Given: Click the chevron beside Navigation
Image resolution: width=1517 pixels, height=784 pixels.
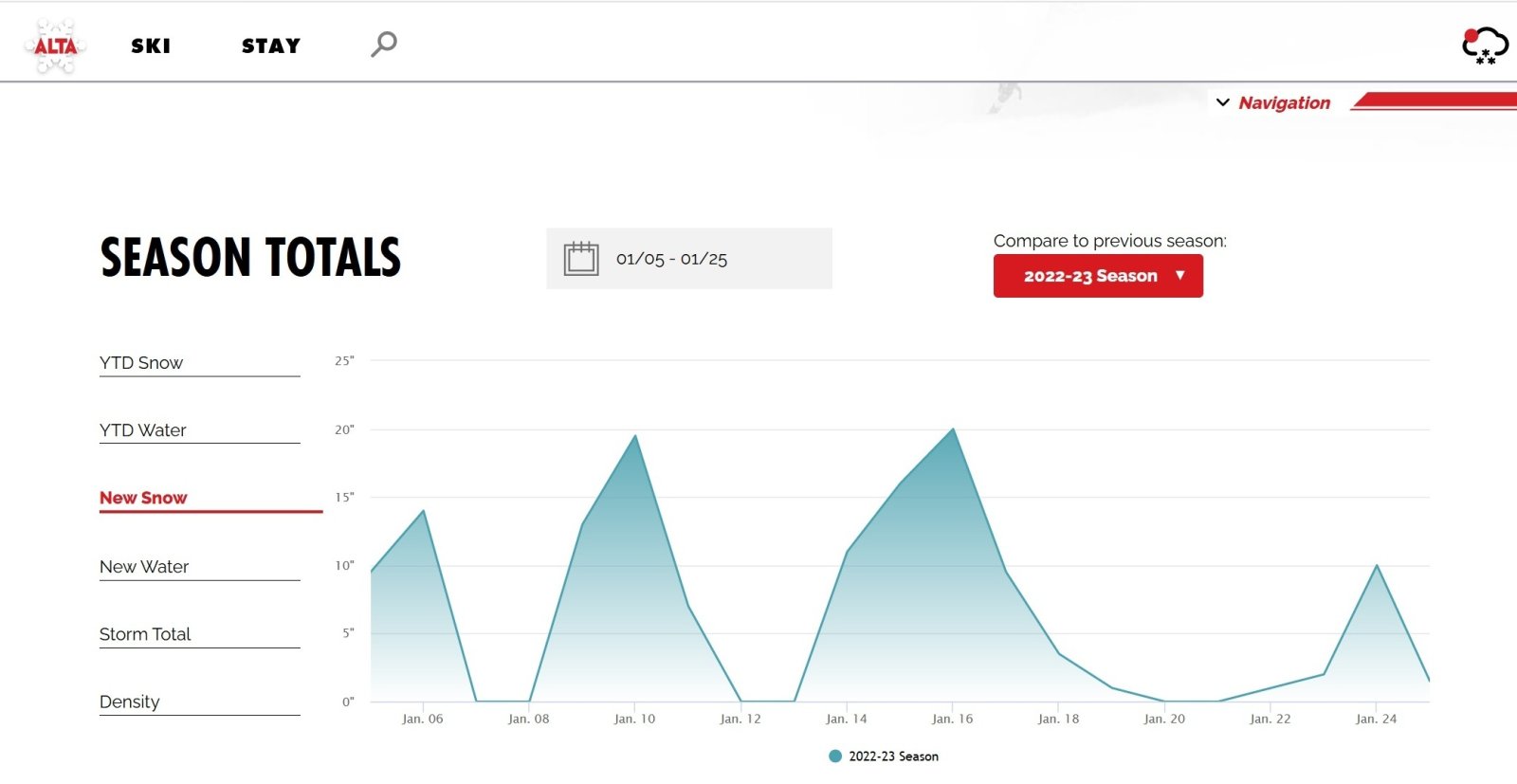Looking at the screenshot, I should click(x=1223, y=102).
